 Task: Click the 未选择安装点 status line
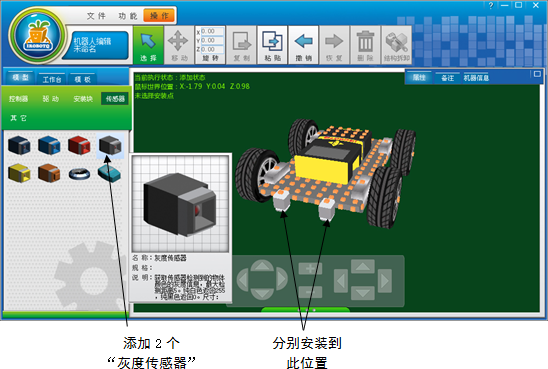point(154,96)
